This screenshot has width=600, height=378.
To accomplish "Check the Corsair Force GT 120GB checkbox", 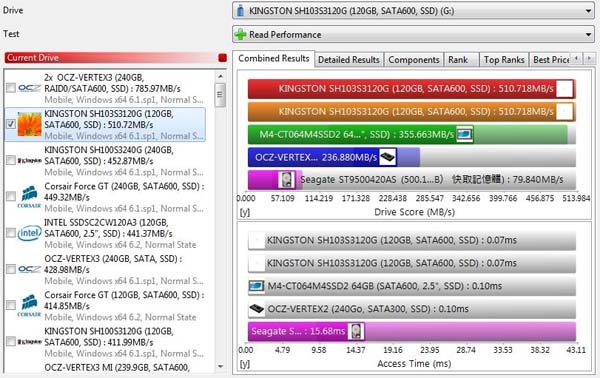I will 11,305.
